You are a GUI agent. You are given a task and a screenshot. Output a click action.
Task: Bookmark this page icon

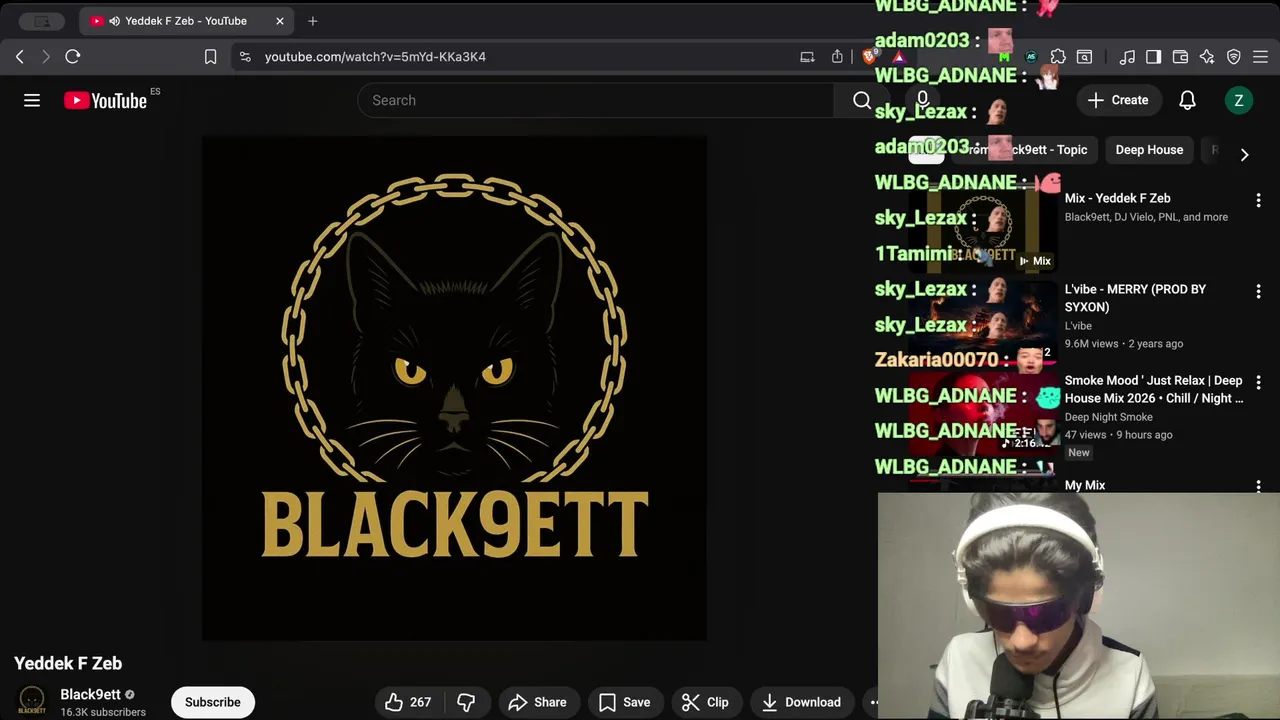pyautogui.click(x=210, y=57)
